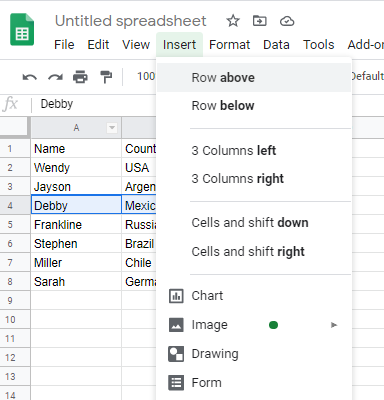This screenshot has width=384, height=400.
Task: Click the move to folder icon
Action: click(260, 21)
